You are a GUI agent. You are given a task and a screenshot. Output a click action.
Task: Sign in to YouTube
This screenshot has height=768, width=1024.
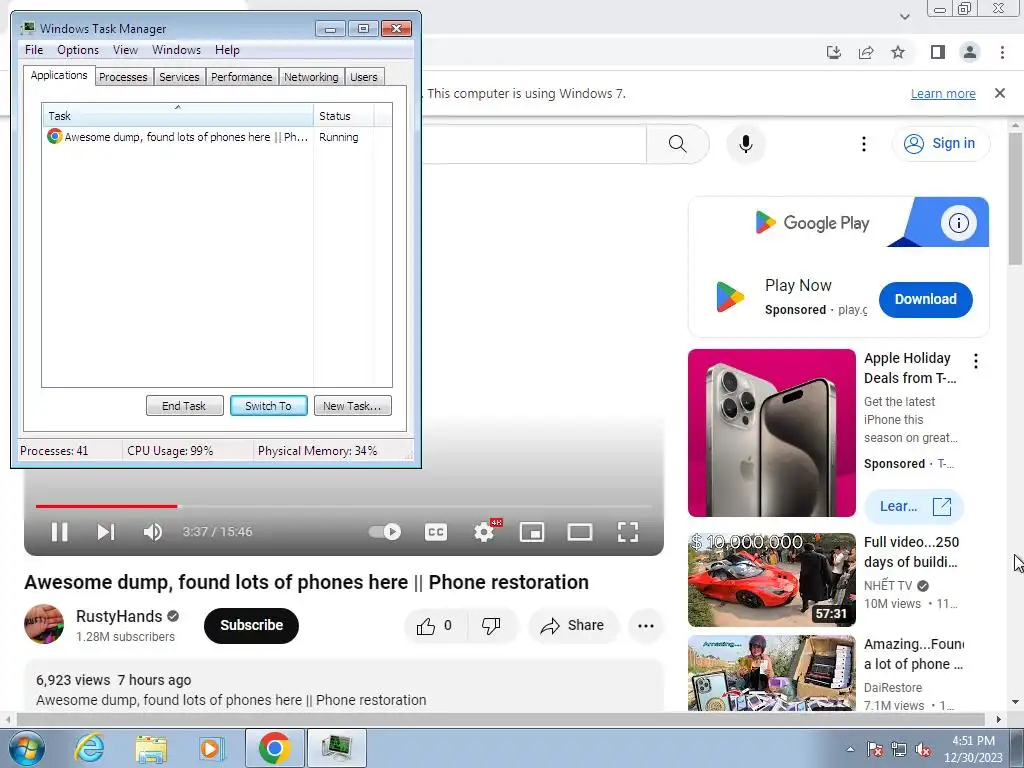point(940,144)
